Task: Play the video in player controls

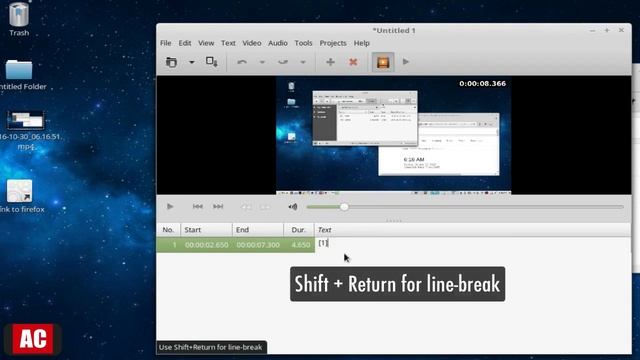Action: pyautogui.click(x=170, y=207)
